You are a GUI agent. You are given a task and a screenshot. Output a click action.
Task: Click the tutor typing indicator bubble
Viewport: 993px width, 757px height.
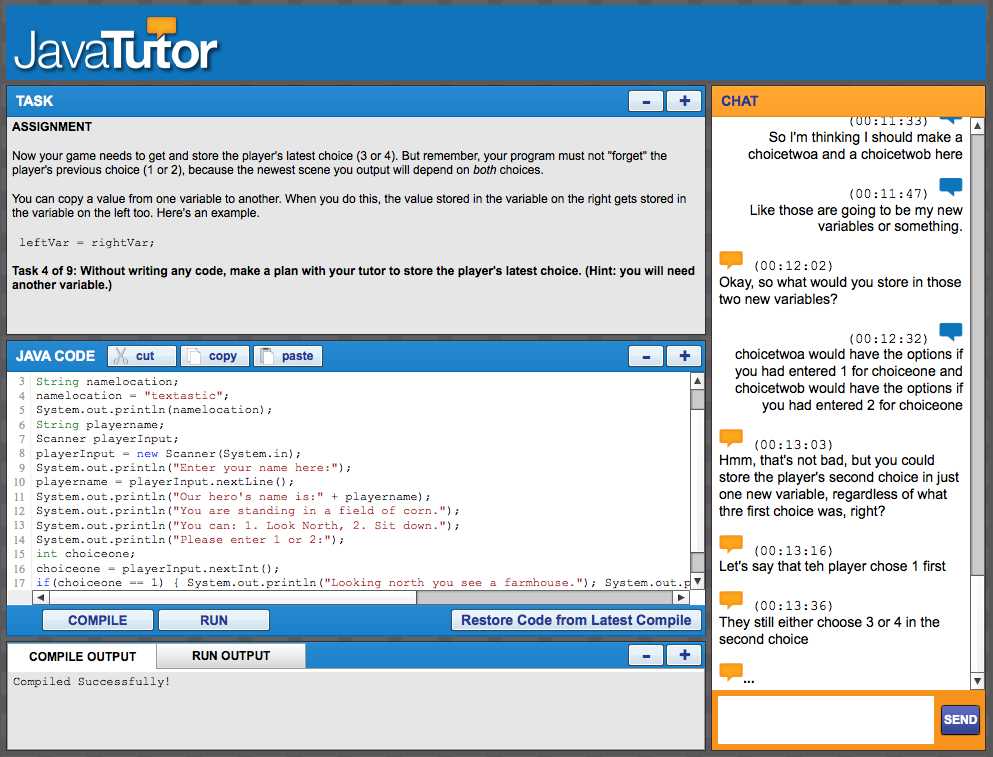point(731,672)
